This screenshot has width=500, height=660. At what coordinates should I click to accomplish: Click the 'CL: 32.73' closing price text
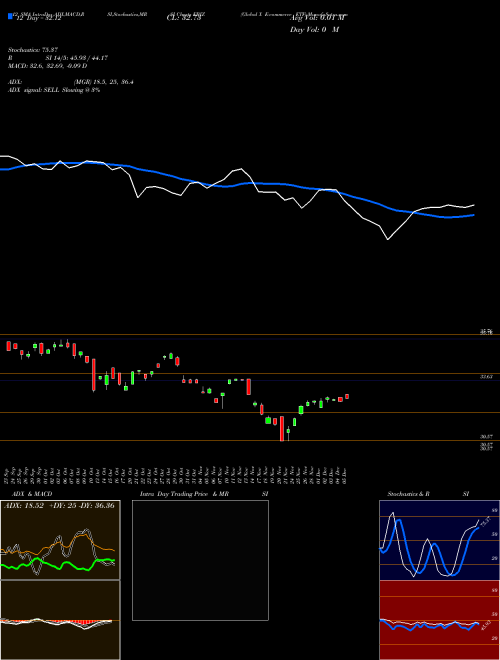click(184, 19)
